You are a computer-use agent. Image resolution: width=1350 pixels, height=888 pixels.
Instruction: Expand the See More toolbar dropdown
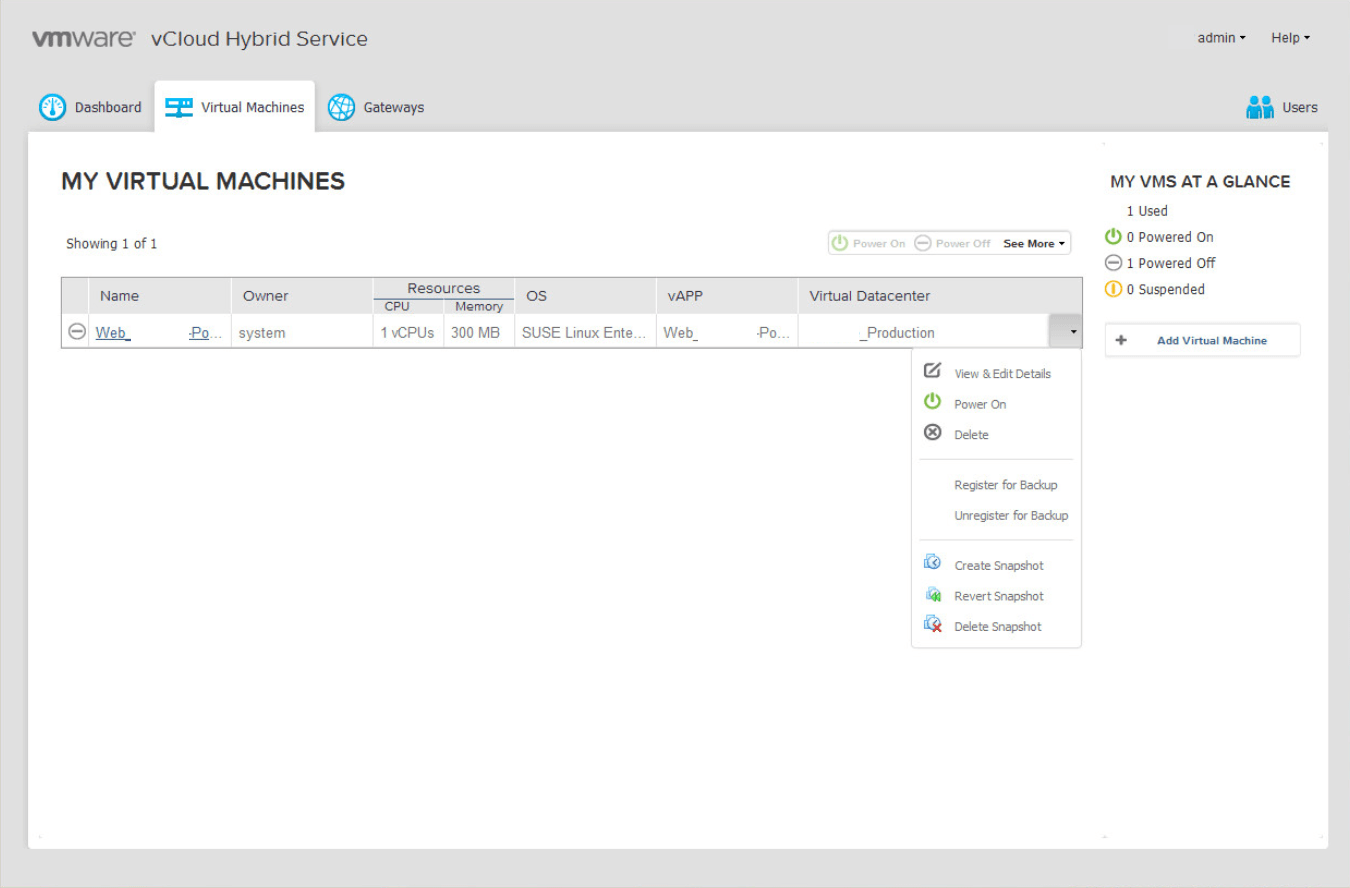(1034, 243)
